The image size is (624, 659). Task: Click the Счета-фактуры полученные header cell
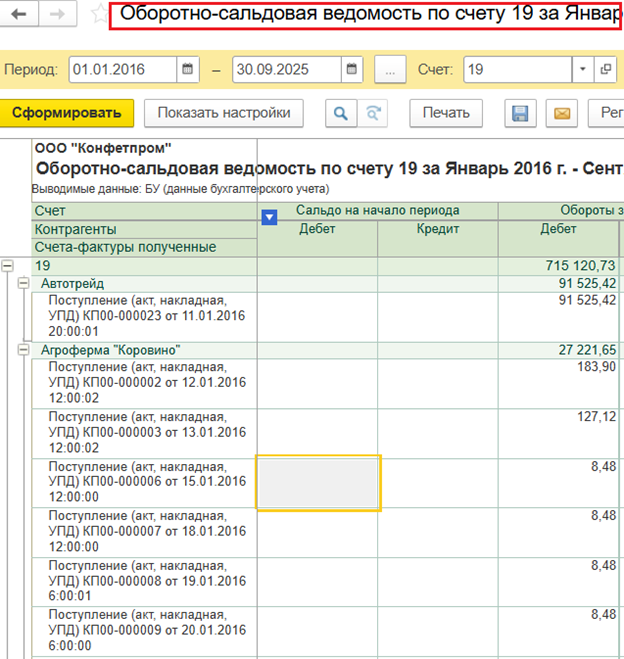[x=144, y=248]
